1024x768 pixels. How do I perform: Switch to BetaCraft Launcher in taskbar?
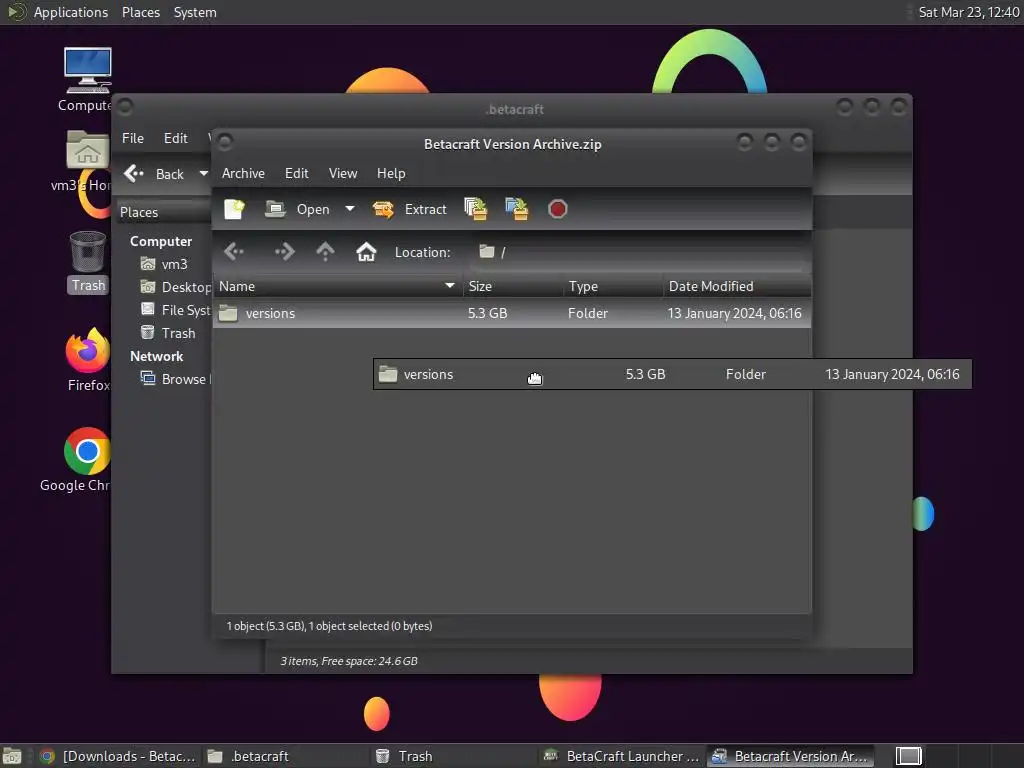click(x=620, y=756)
